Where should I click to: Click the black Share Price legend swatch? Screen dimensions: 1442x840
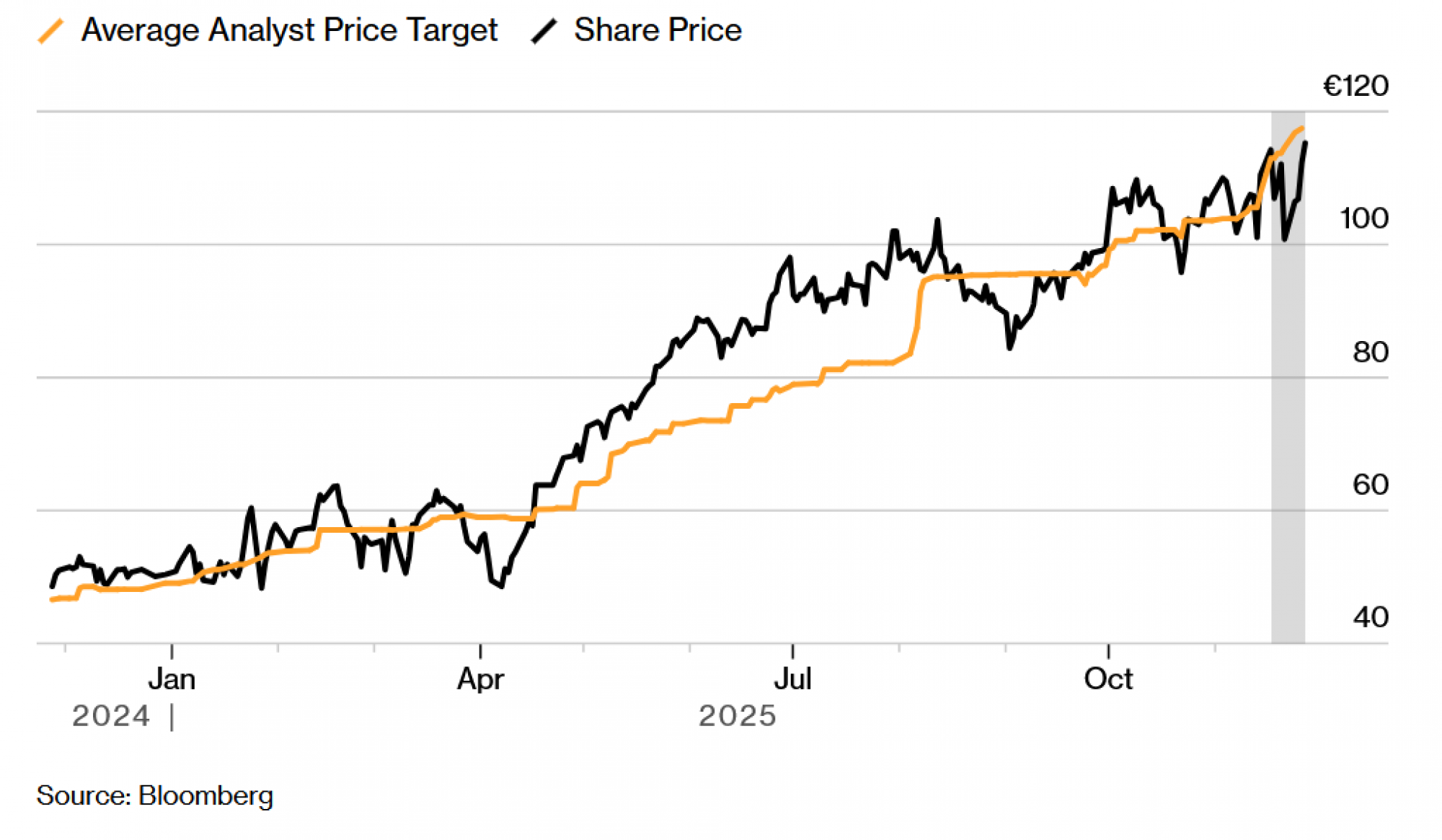[544, 31]
